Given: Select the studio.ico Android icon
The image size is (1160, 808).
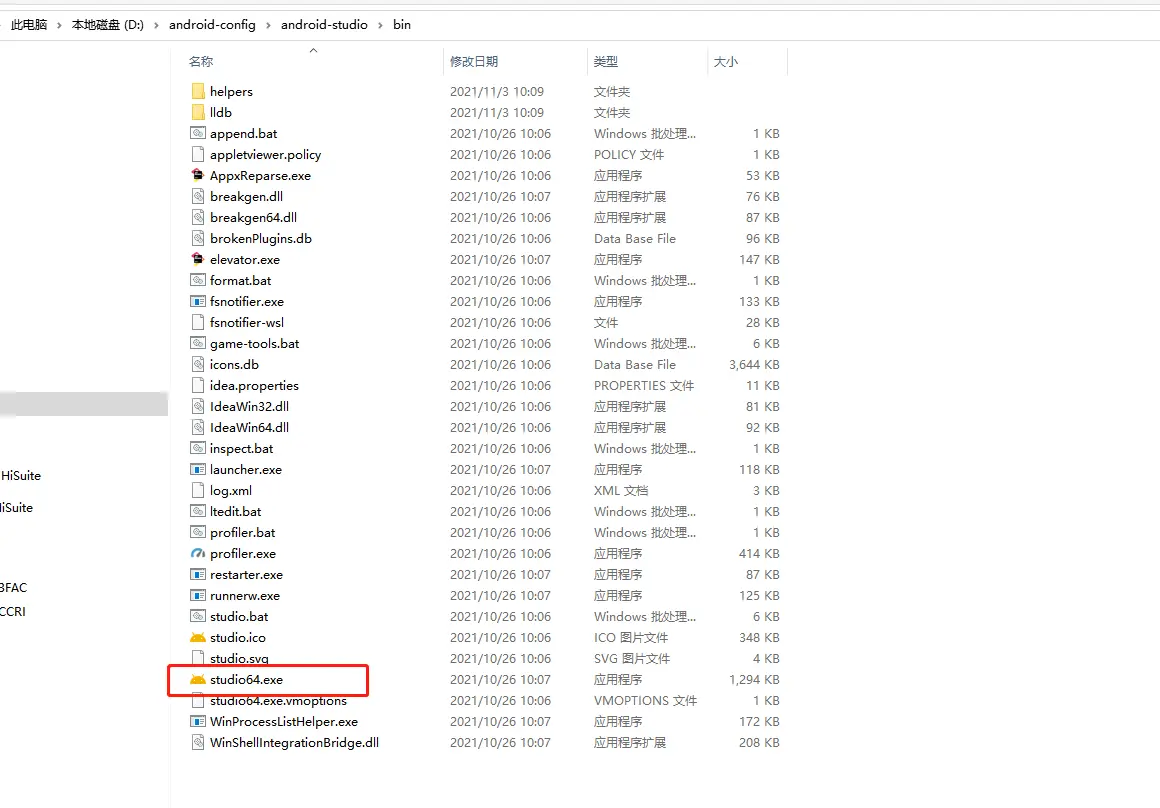Looking at the screenshot, I should pyautogui.click(x=197, y=638).
